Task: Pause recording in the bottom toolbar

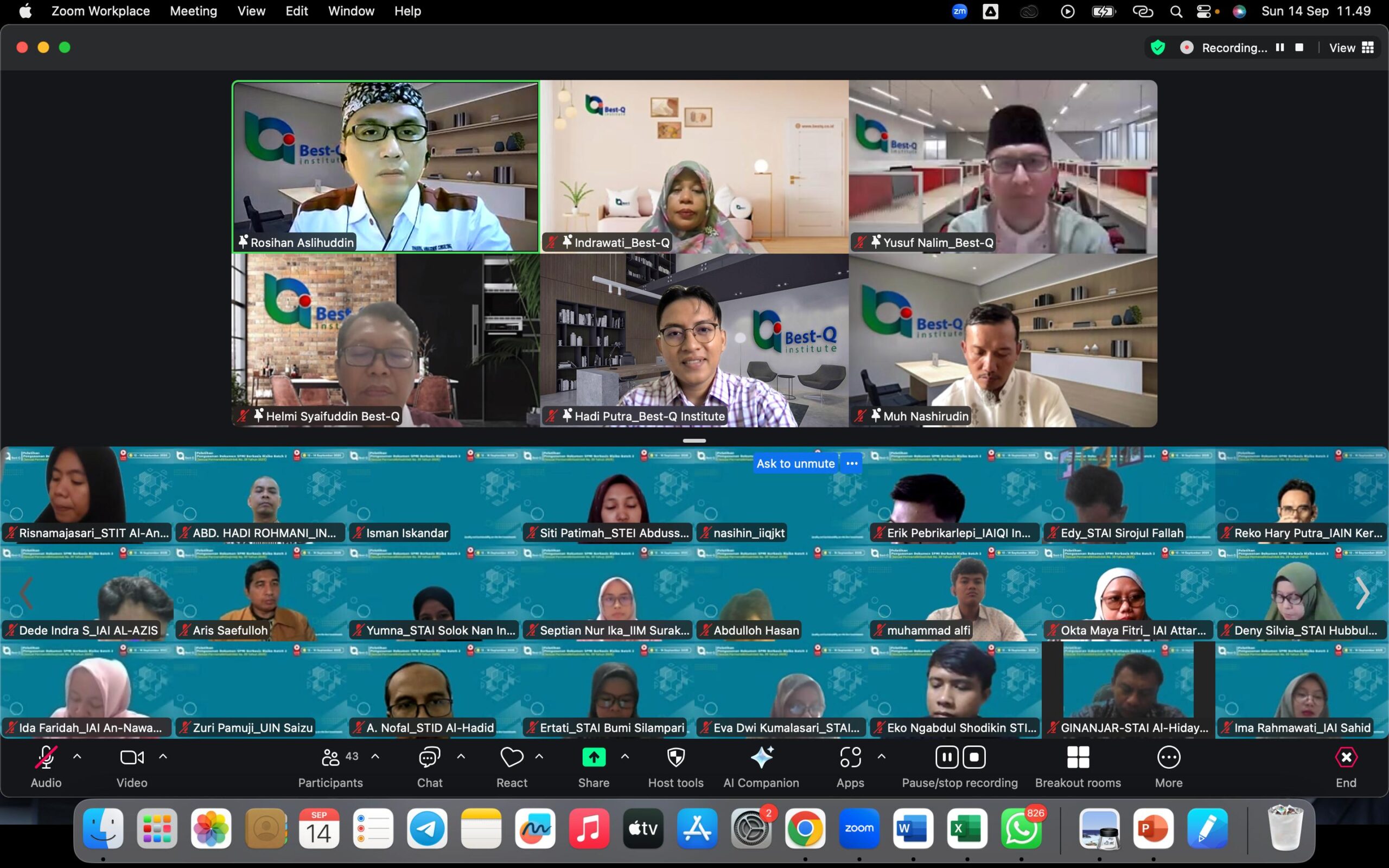Action: [x=946, y=757]
